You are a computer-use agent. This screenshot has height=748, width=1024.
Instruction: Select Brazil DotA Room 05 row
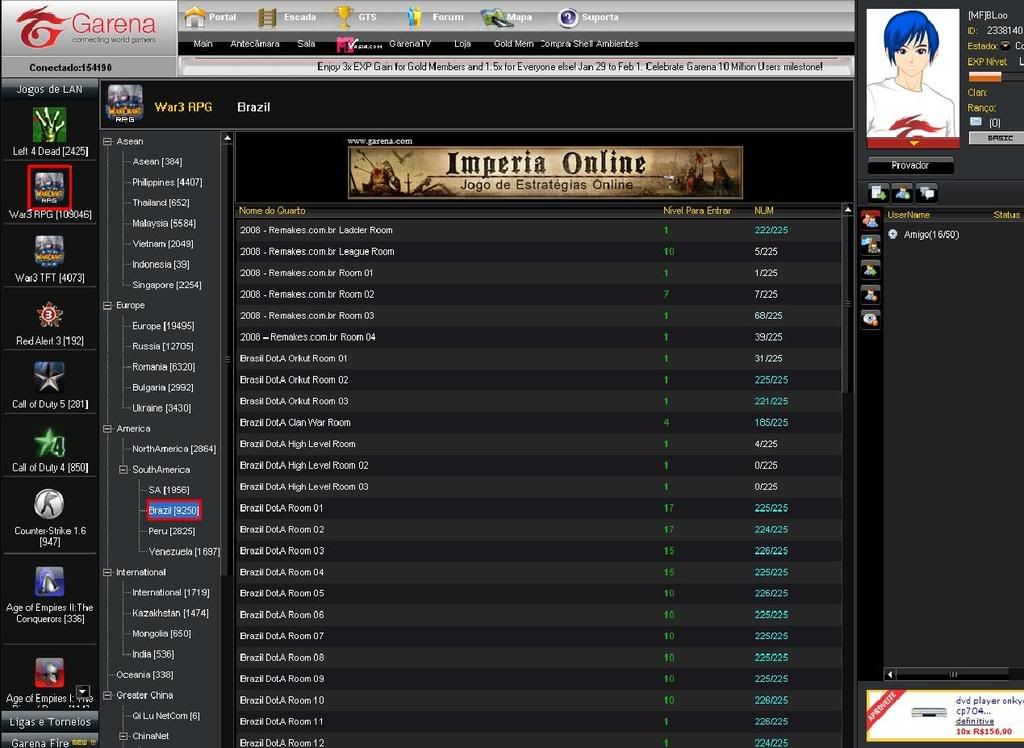(539, 593)
